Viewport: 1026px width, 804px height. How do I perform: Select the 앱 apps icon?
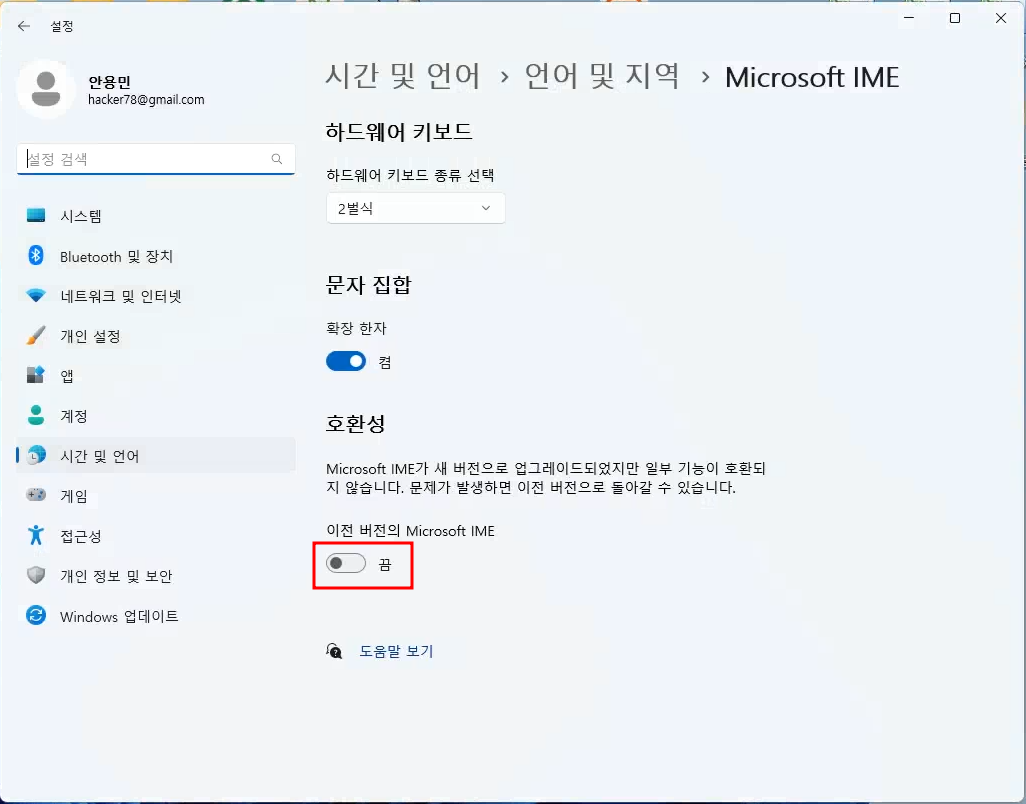[x=36, y=376]
